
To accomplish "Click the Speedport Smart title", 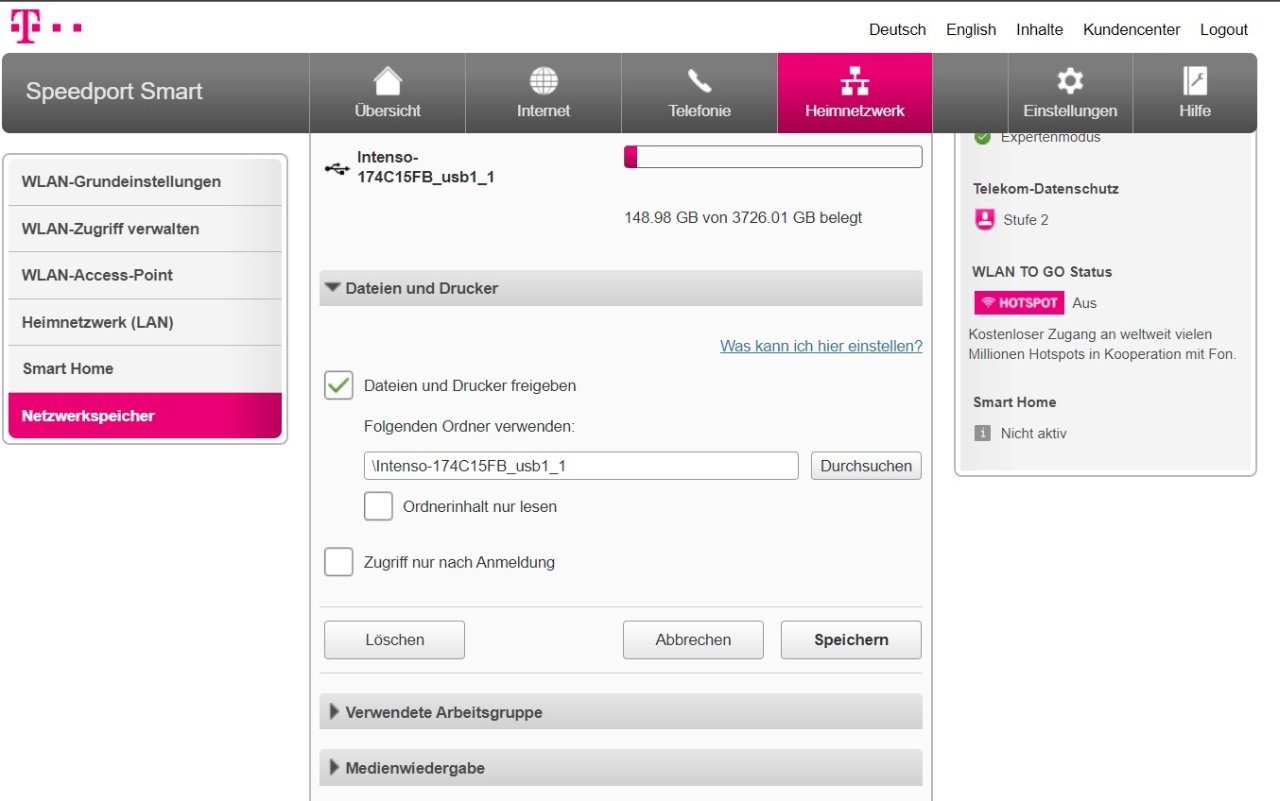I will pyautogui.click(x=114, y=91).
